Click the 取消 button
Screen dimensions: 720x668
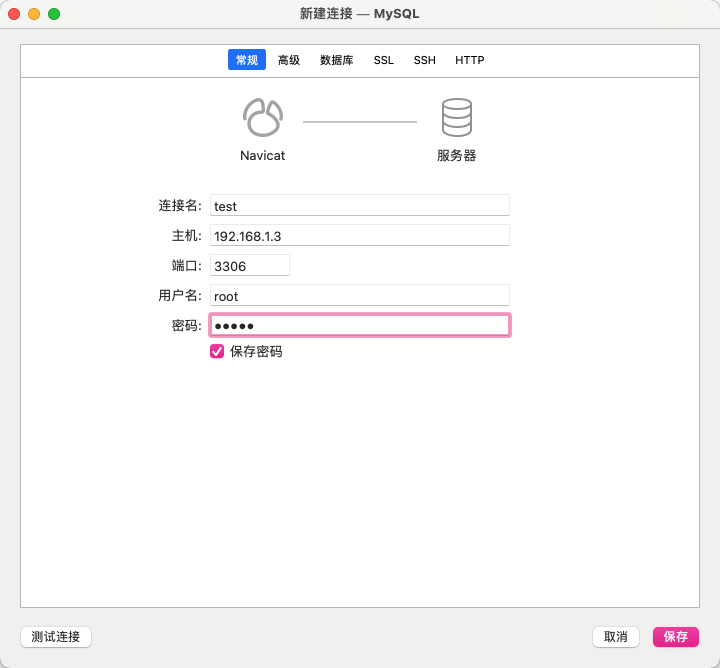pos(615,637)
